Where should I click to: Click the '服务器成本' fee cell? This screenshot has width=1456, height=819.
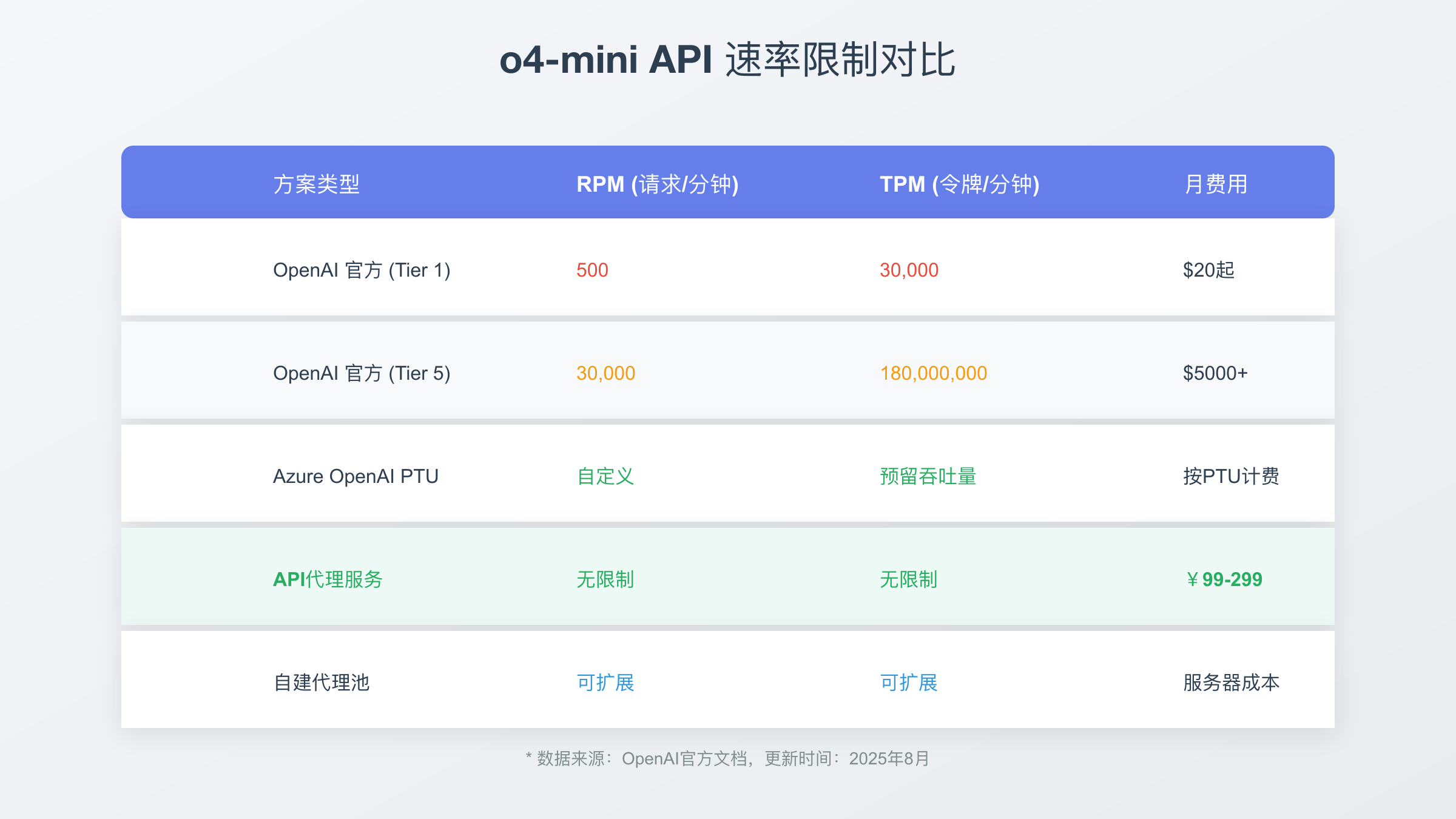(1231, 682)
